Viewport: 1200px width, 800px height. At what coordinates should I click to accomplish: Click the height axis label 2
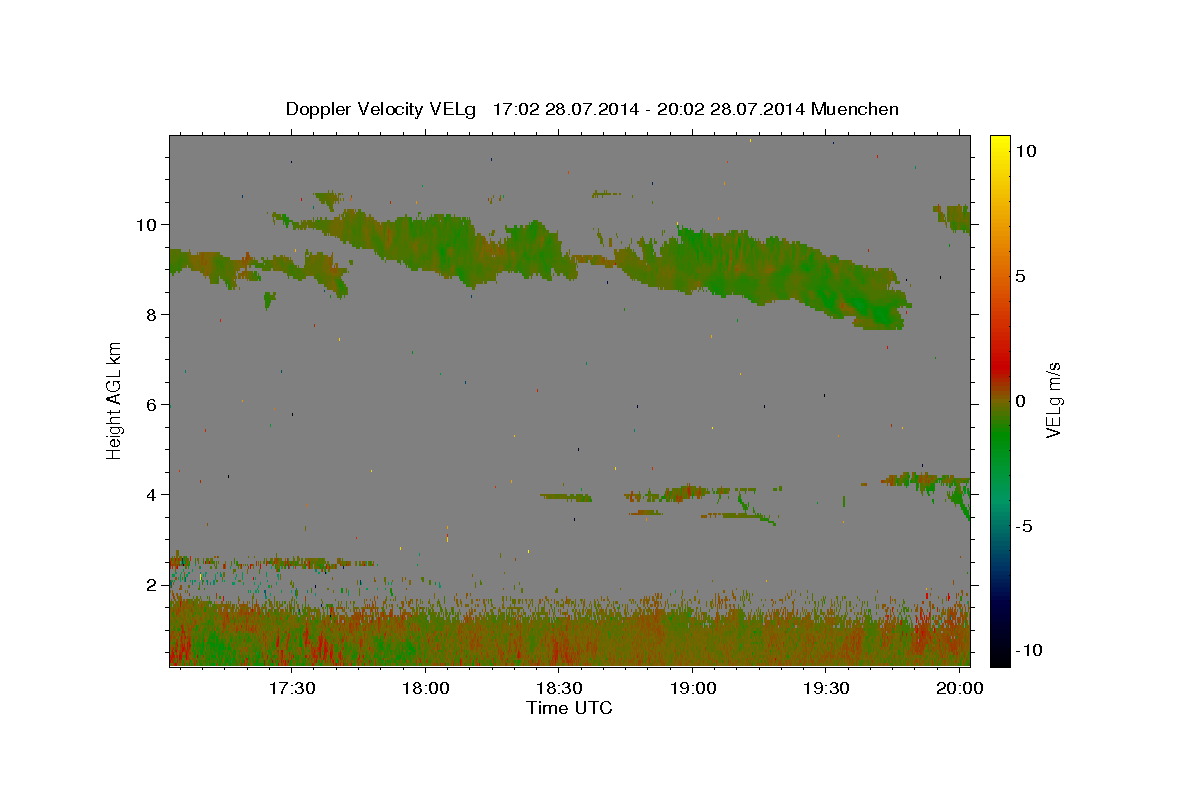click(x=152, y=585)
